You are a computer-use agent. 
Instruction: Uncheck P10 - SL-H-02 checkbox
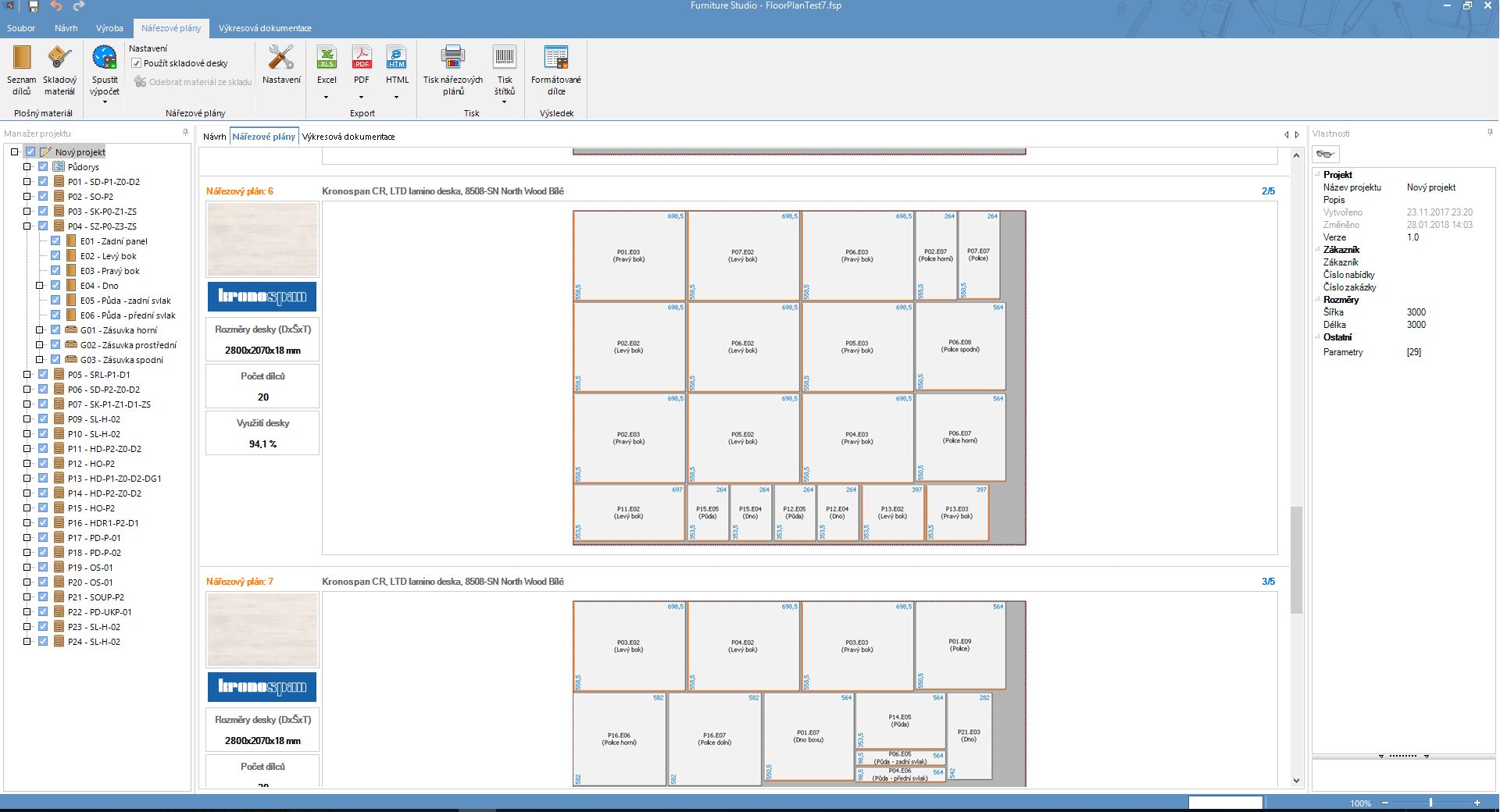43,433
